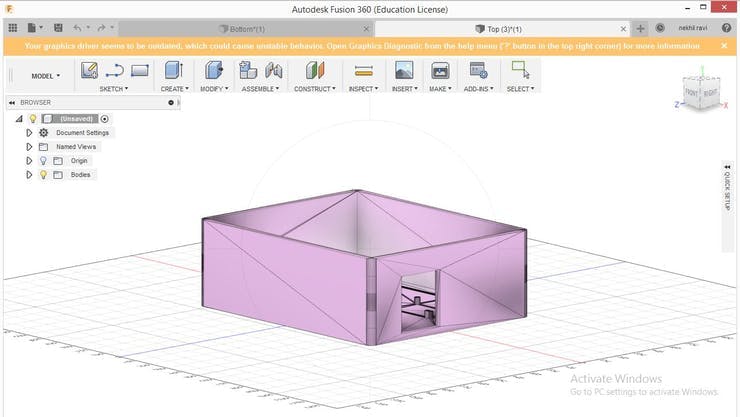Click the square opening in the box side

coord(418,299)
